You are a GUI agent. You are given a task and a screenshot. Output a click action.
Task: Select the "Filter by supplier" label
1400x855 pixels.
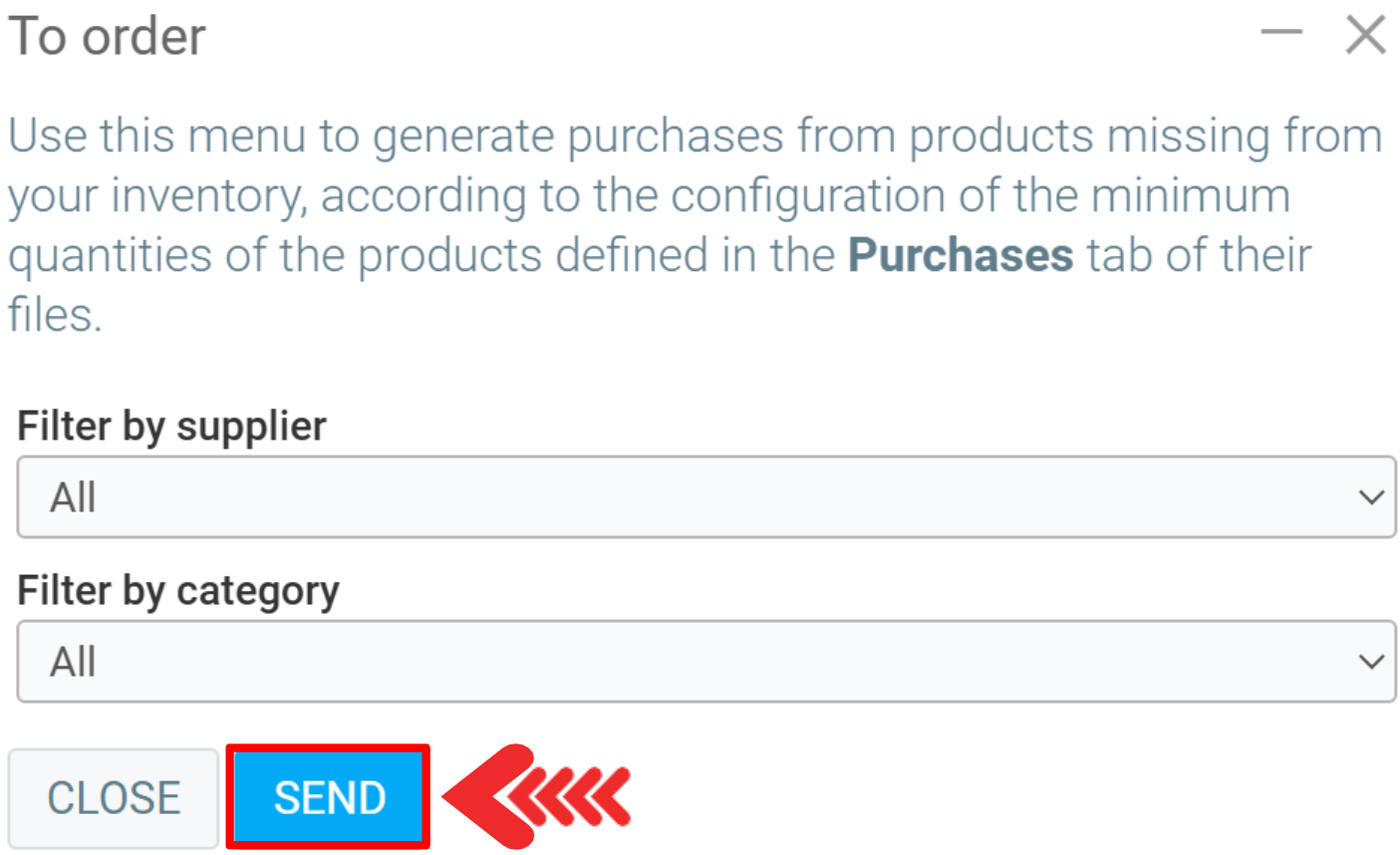(x=171, y=427)
